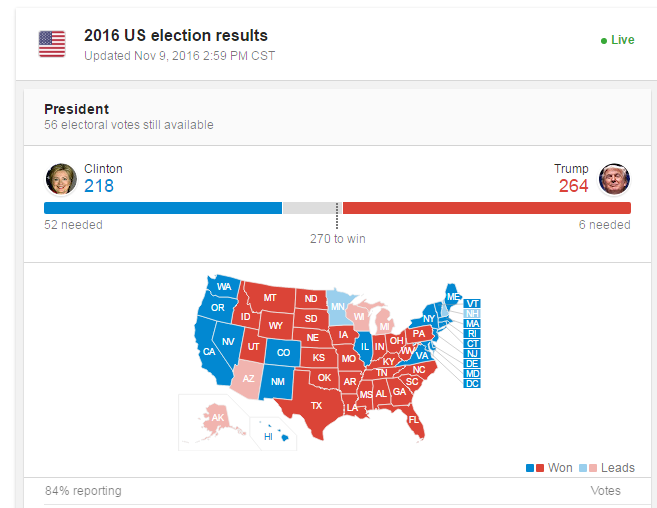This screenshot has width=657, height=508.
Task: Select Texas on the election map
Action: 316,406
